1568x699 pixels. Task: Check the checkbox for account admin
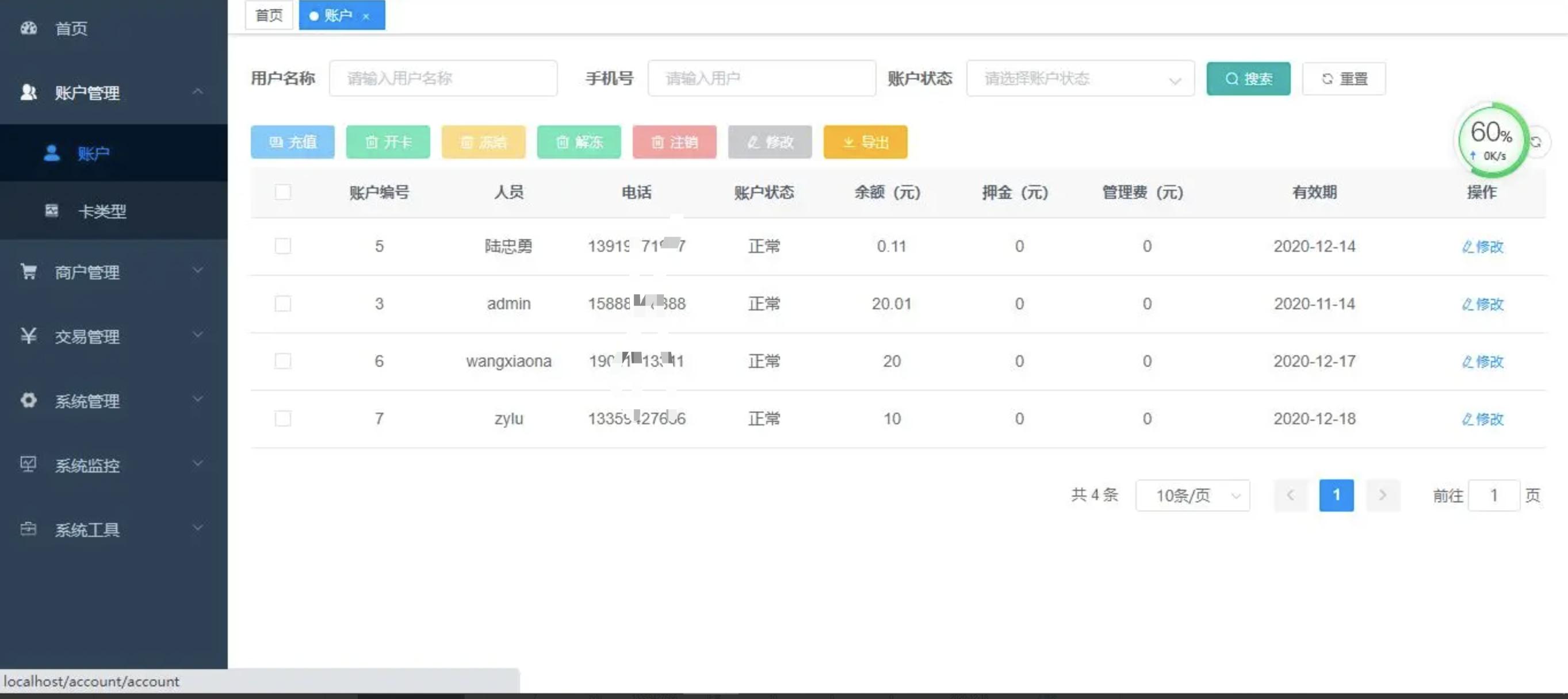point(283,304)
